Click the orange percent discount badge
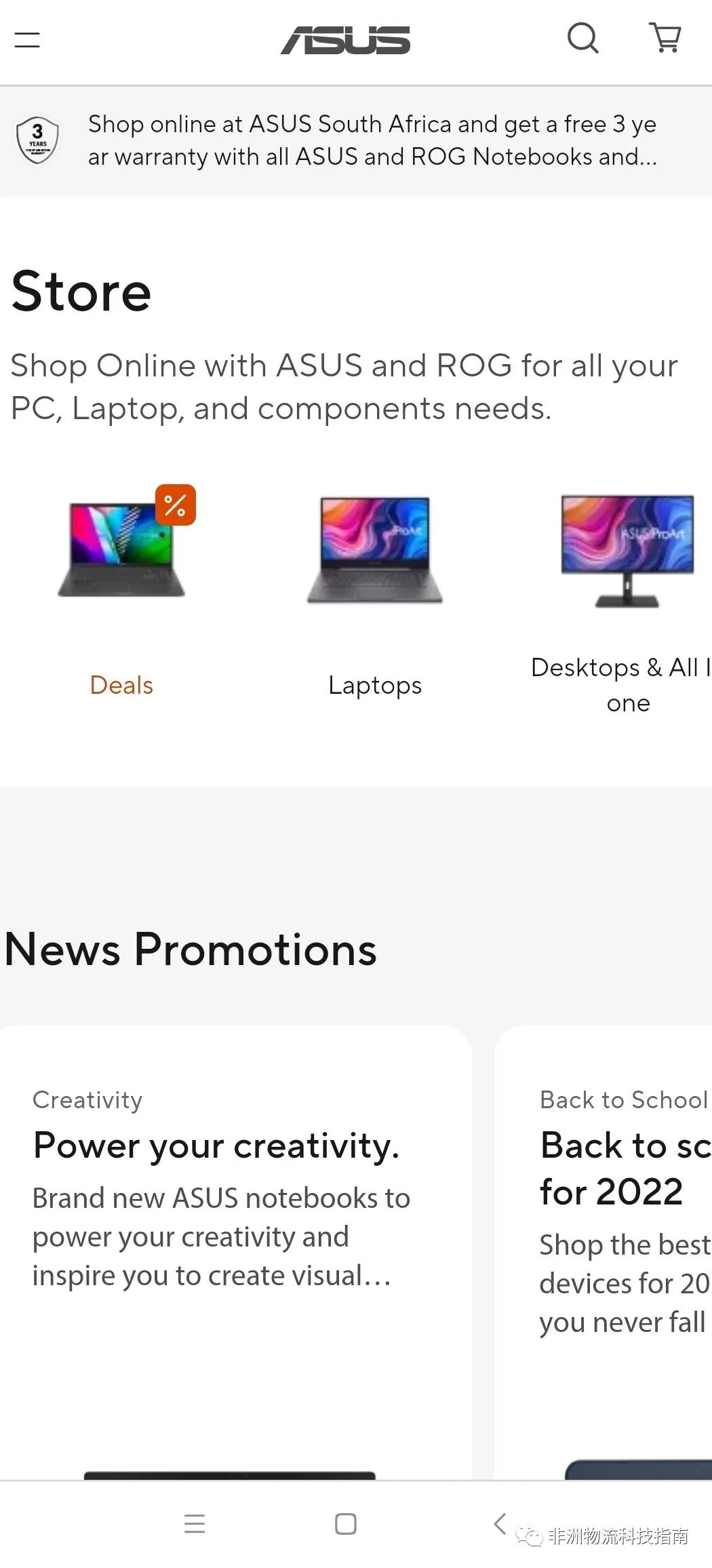712x1568 pixels. [176, 505]
